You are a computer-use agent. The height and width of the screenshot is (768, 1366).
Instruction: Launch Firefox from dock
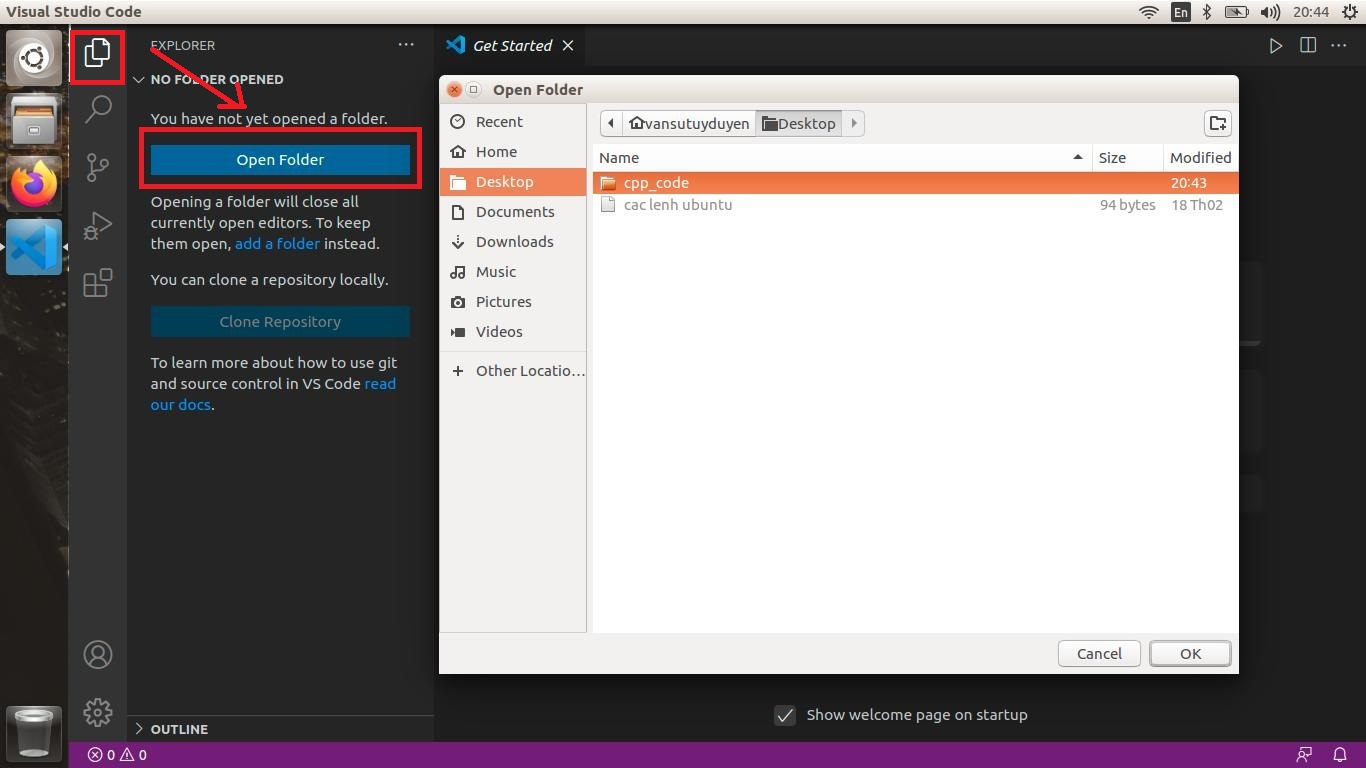tap(34, 184)
